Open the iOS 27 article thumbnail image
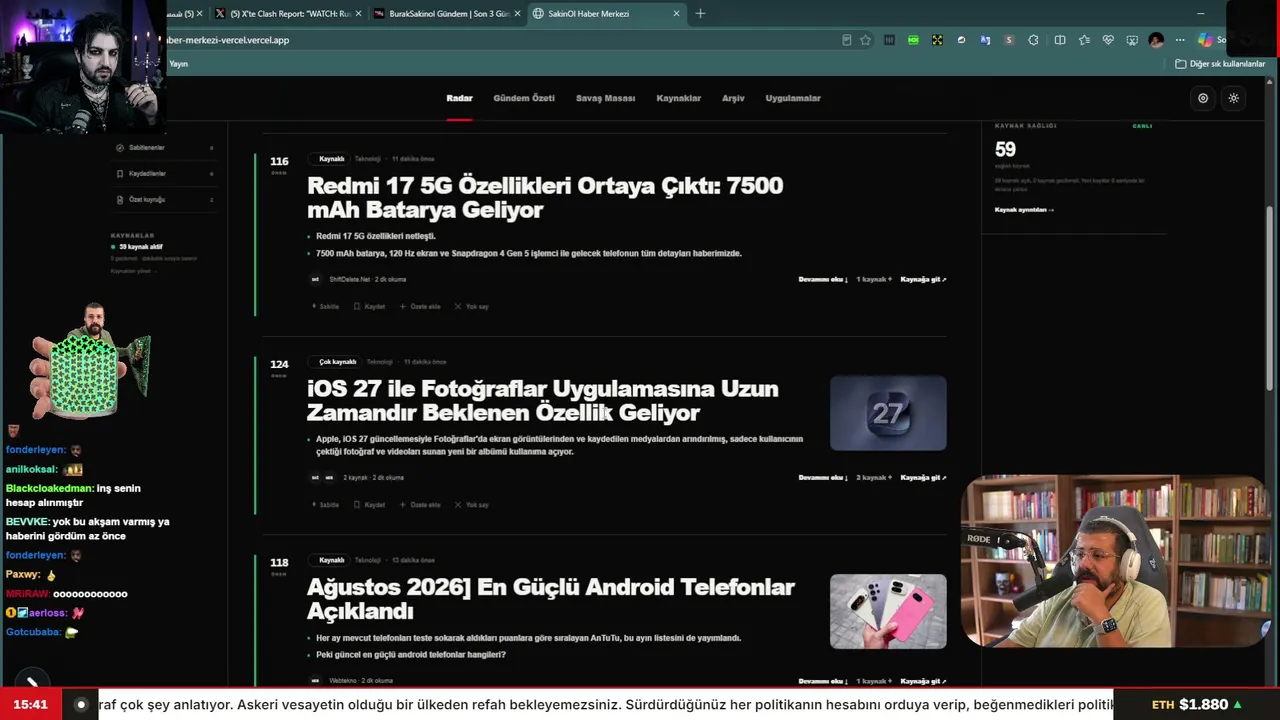 point(888,413)
